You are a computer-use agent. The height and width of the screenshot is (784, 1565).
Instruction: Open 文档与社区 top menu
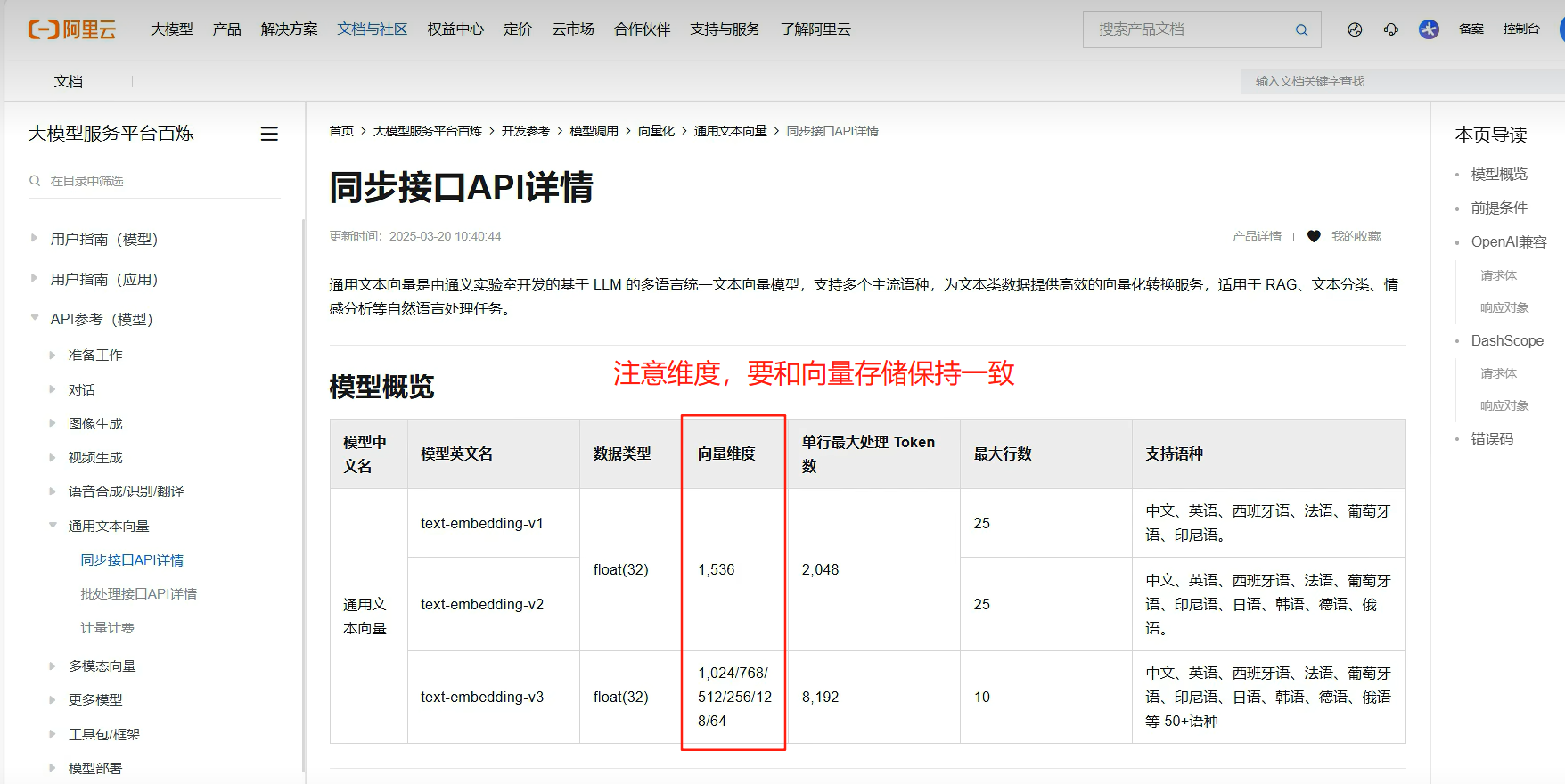pos(372,29)
